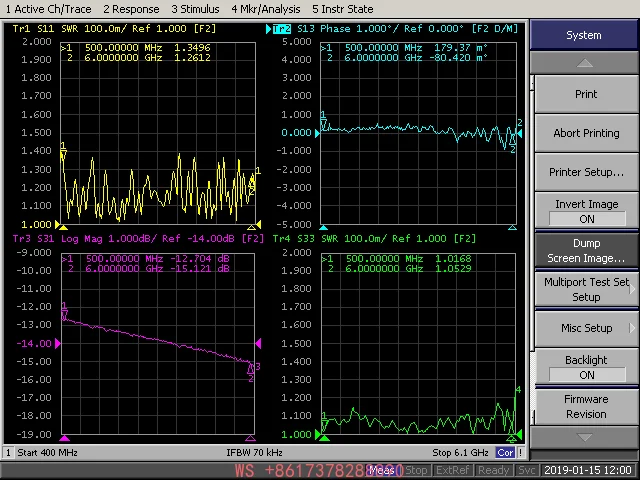Viewport: 640px width, 480px height.
Task: Click Dump Screen Image softkey
Action: coord(586,251)
